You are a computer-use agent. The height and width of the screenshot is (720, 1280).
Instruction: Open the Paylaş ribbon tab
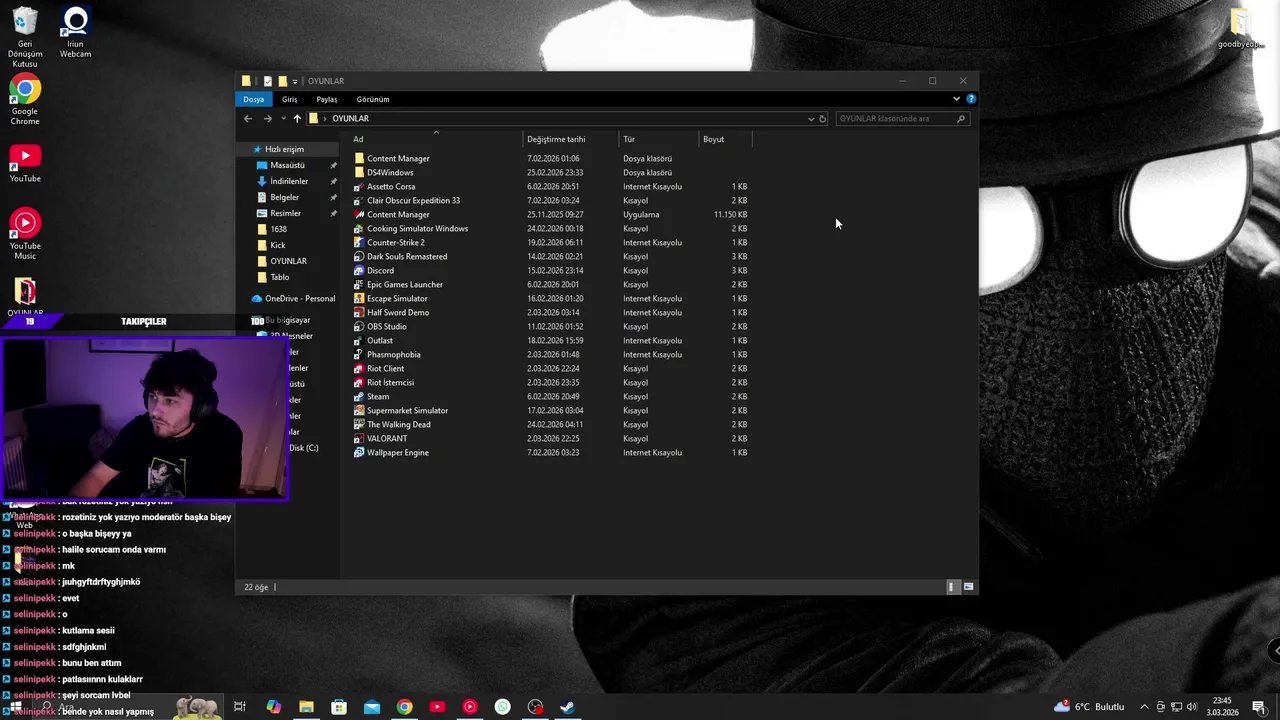click(x=327, y=99)
